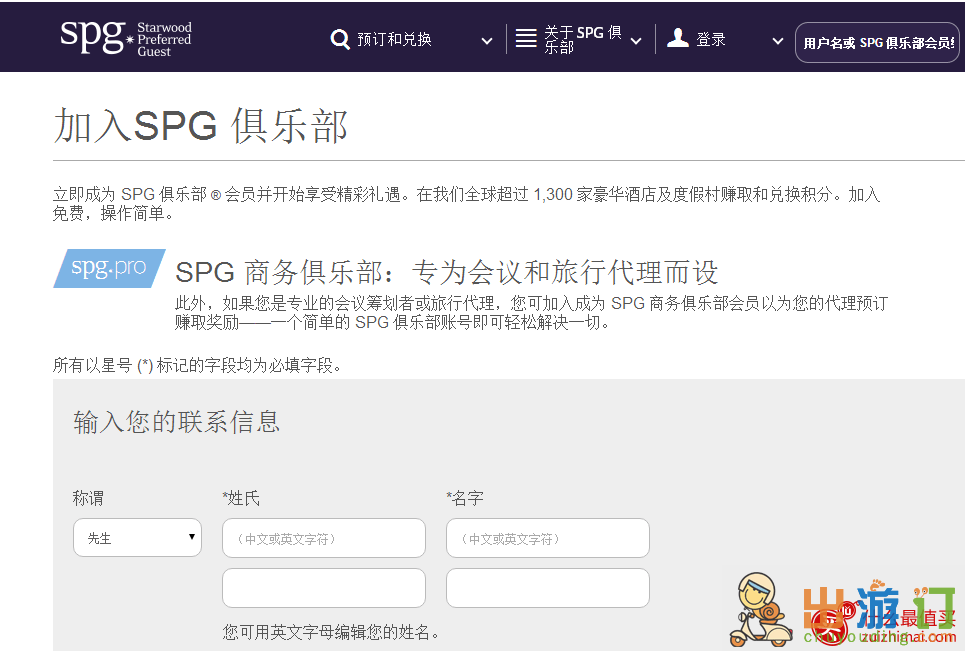Screen dimensions: 965x651
Task: Click the person login icon
Action: (678, 38)
